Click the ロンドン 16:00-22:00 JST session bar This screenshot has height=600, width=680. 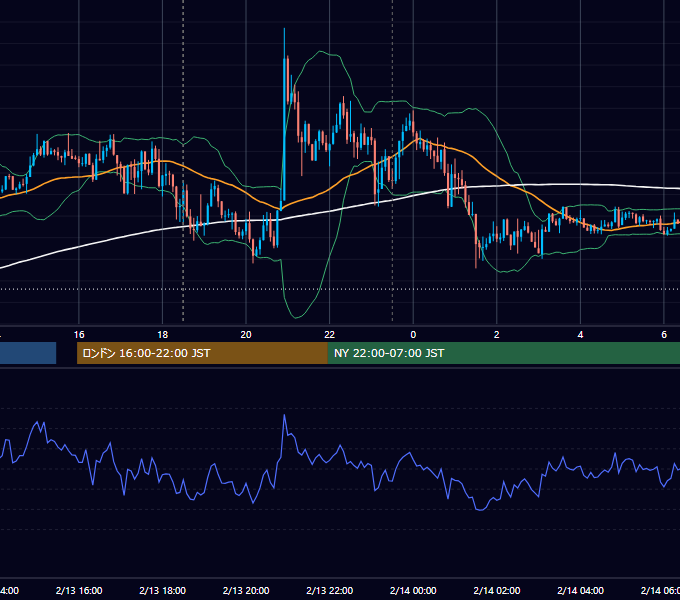point(202,353)
